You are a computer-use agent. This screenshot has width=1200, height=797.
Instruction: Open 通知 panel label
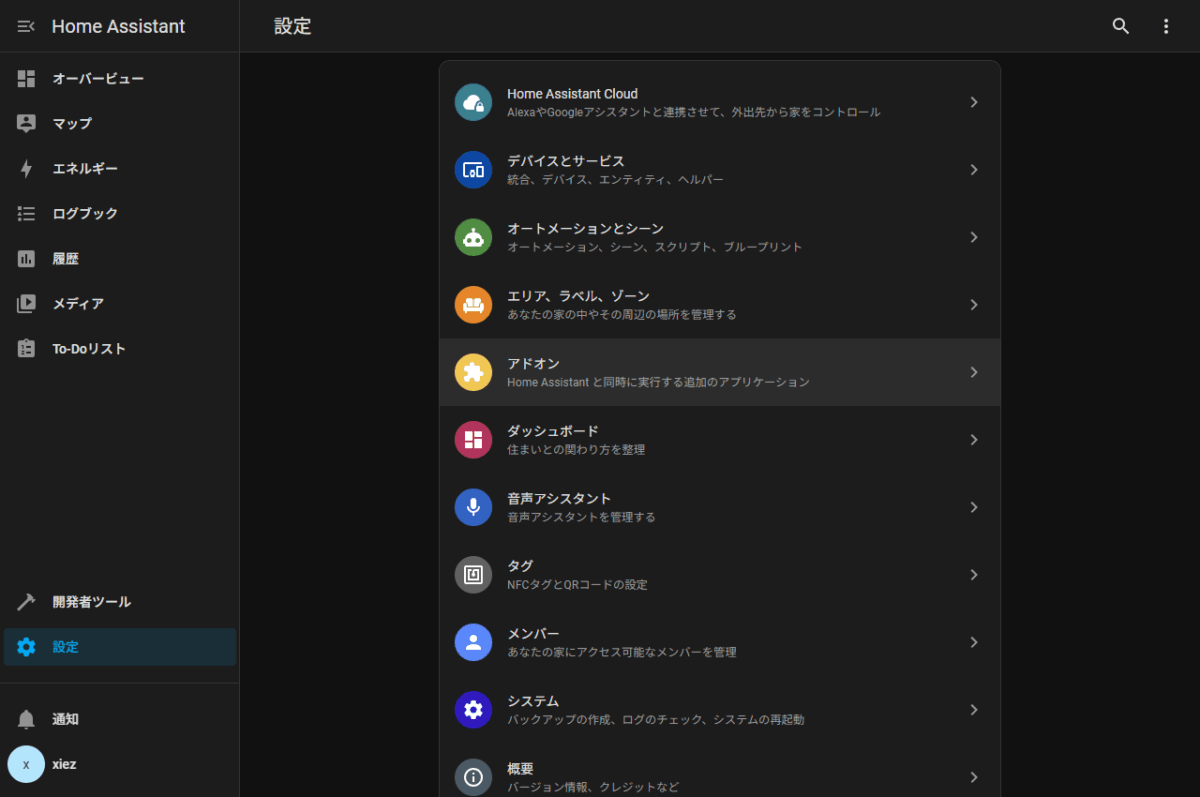[x=65, y=719]
